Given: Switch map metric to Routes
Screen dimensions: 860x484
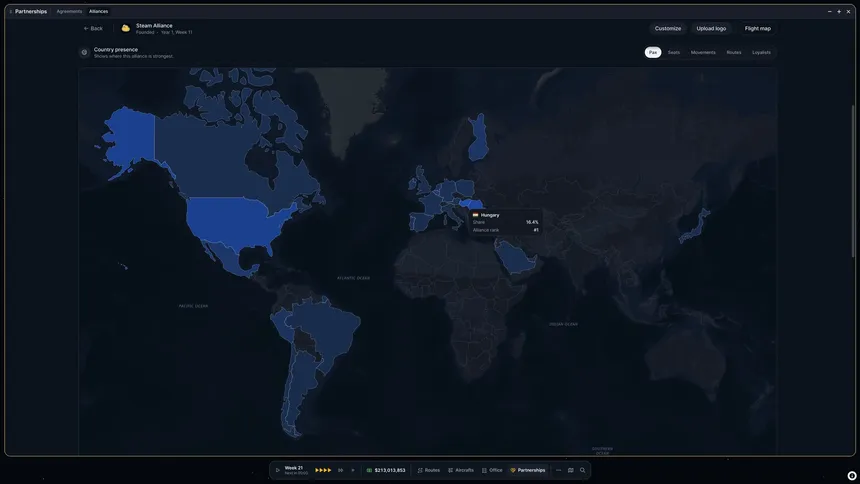Looking at the screenshot, I should (734, 53).
